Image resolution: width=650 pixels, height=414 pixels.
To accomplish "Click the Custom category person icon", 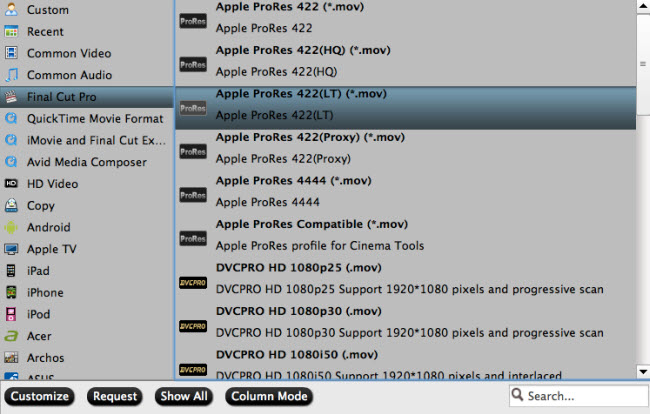I will coord(11,9).
